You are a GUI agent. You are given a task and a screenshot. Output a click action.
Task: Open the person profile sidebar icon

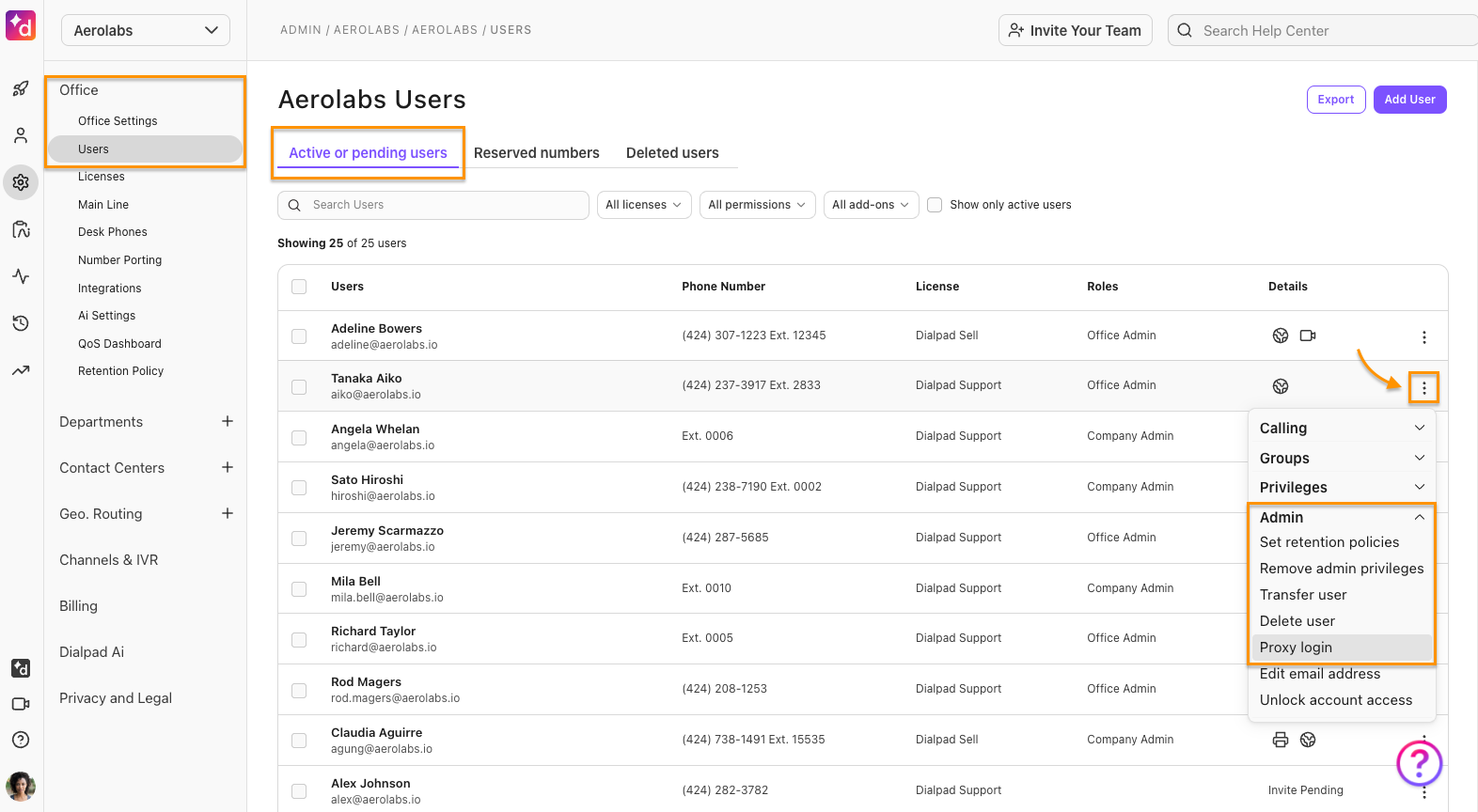point(21,135)
